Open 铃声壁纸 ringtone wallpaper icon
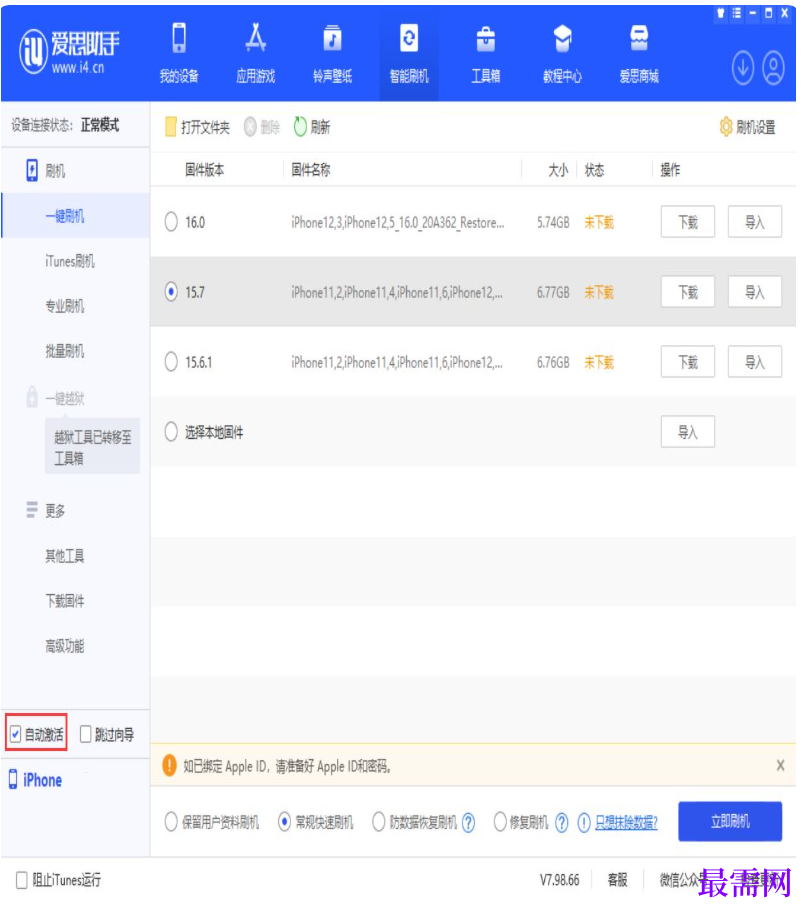The height and width of the screenshot is (914, 810). click(332, 40)
